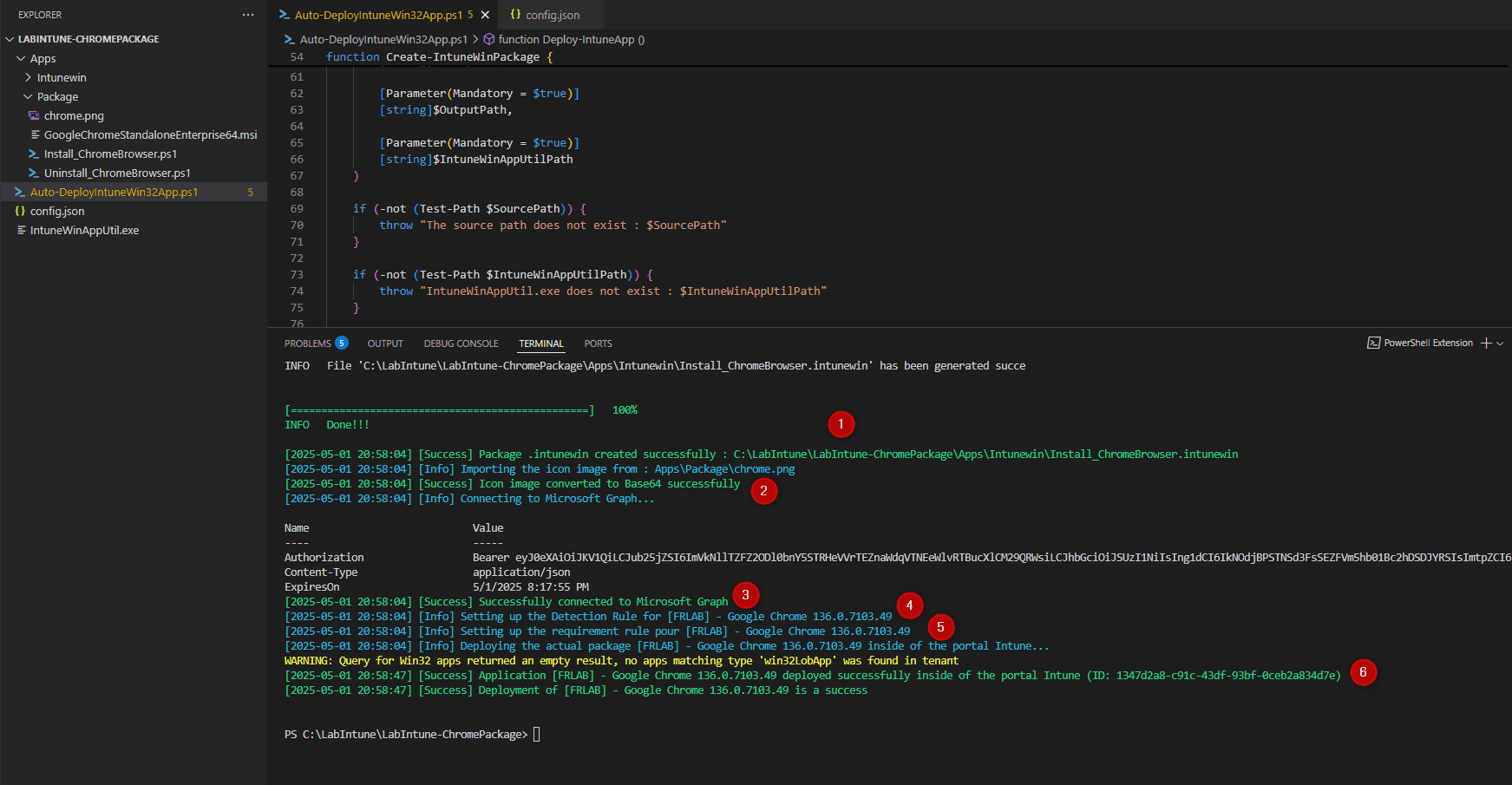
Task: Click the Install_ChromeBrowser.ps1 script icon
Action: 35,154
